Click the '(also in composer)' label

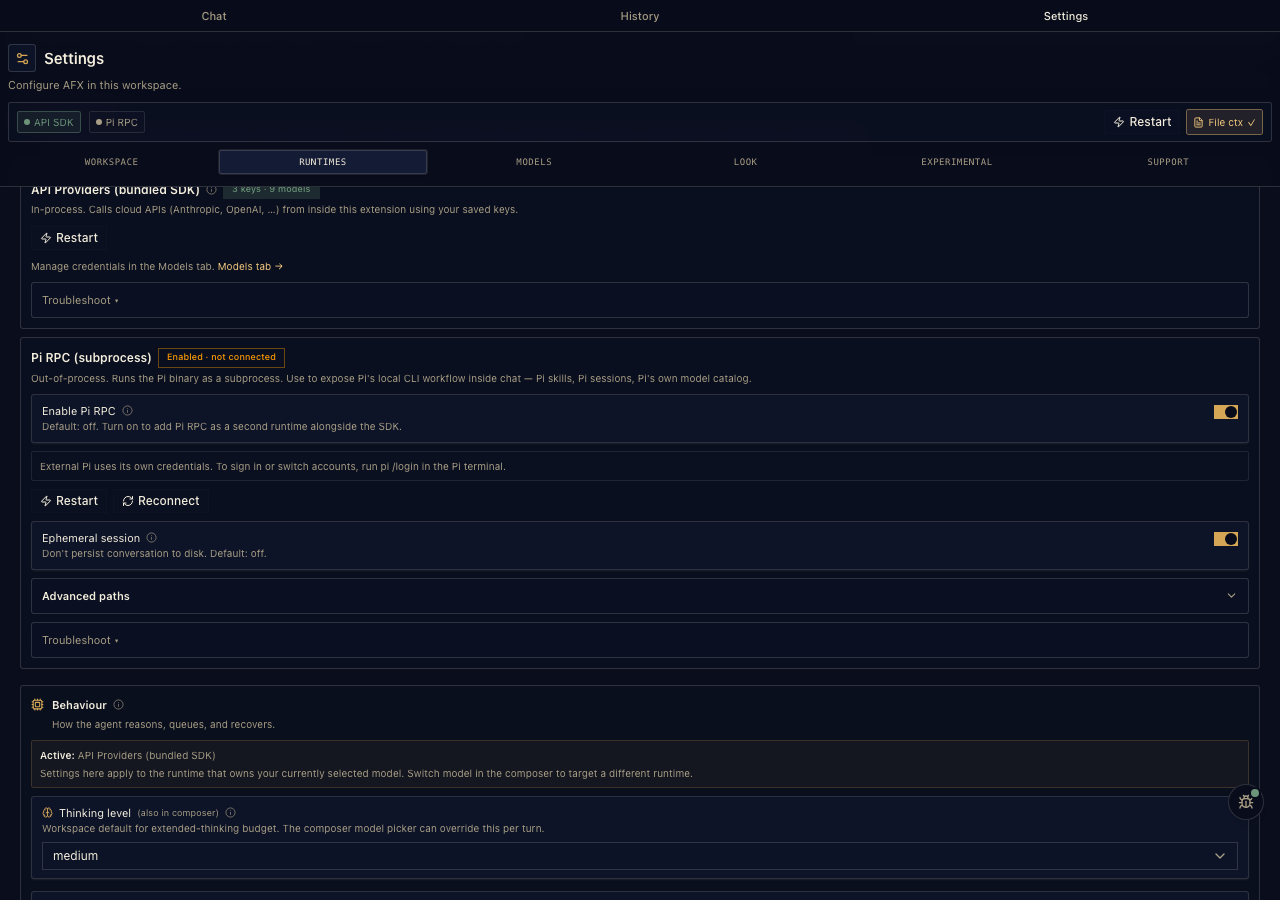click(178, 813)
